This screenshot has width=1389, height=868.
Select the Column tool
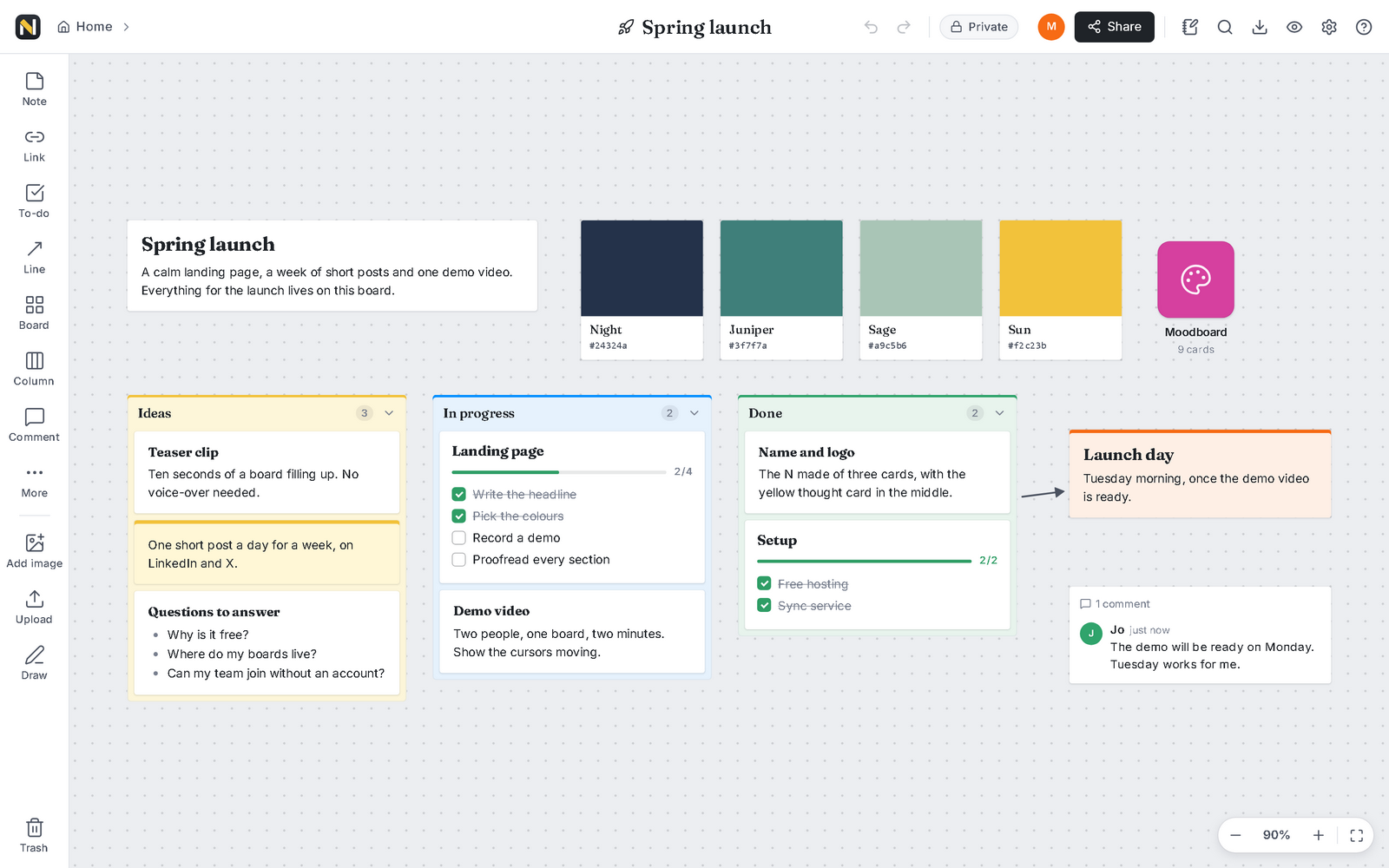click(34, 370)
